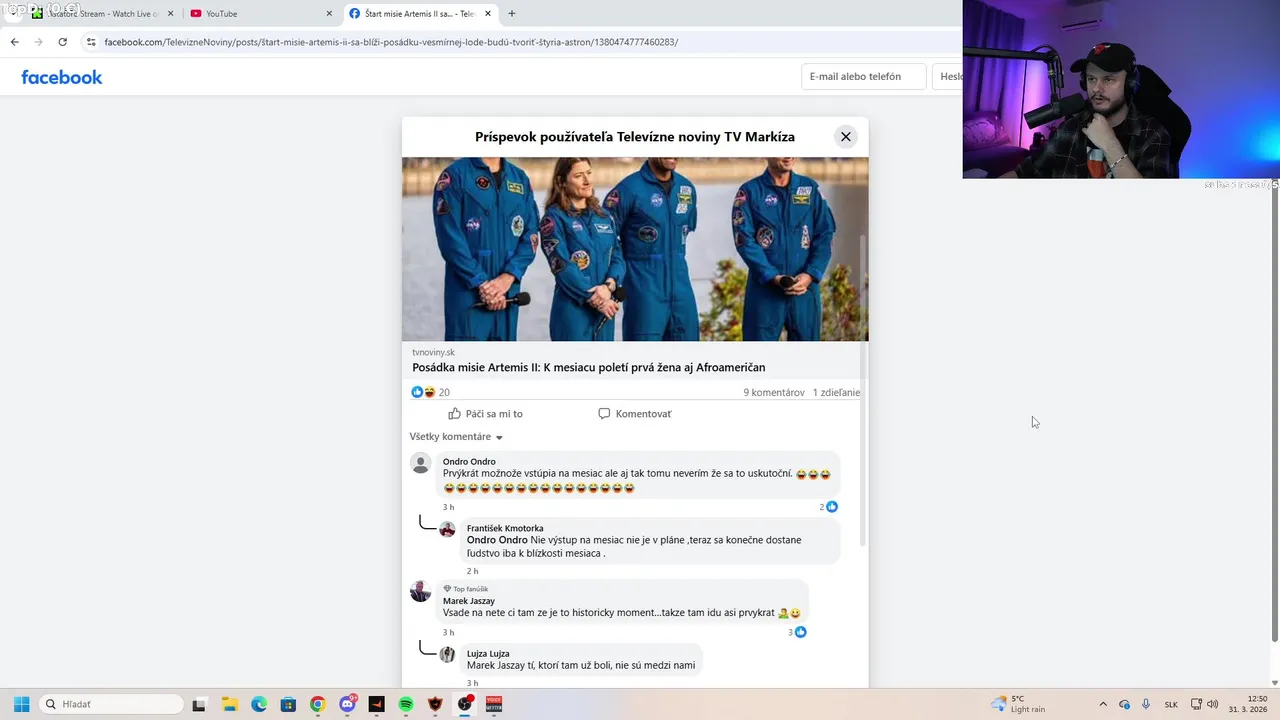Expand the Všetky komentáre sort dropdown

coord(456,437)
